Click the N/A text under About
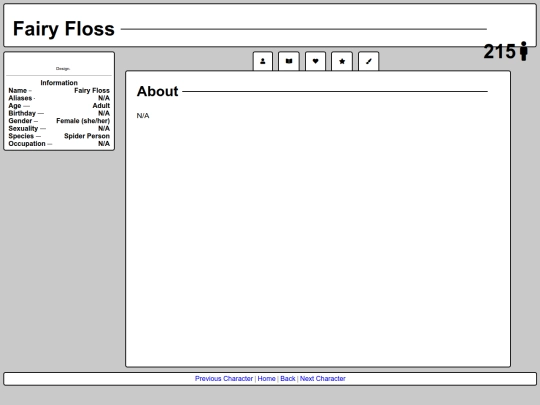Image resolution: width=540 pixels, height=405 pixels. point(143,116)
